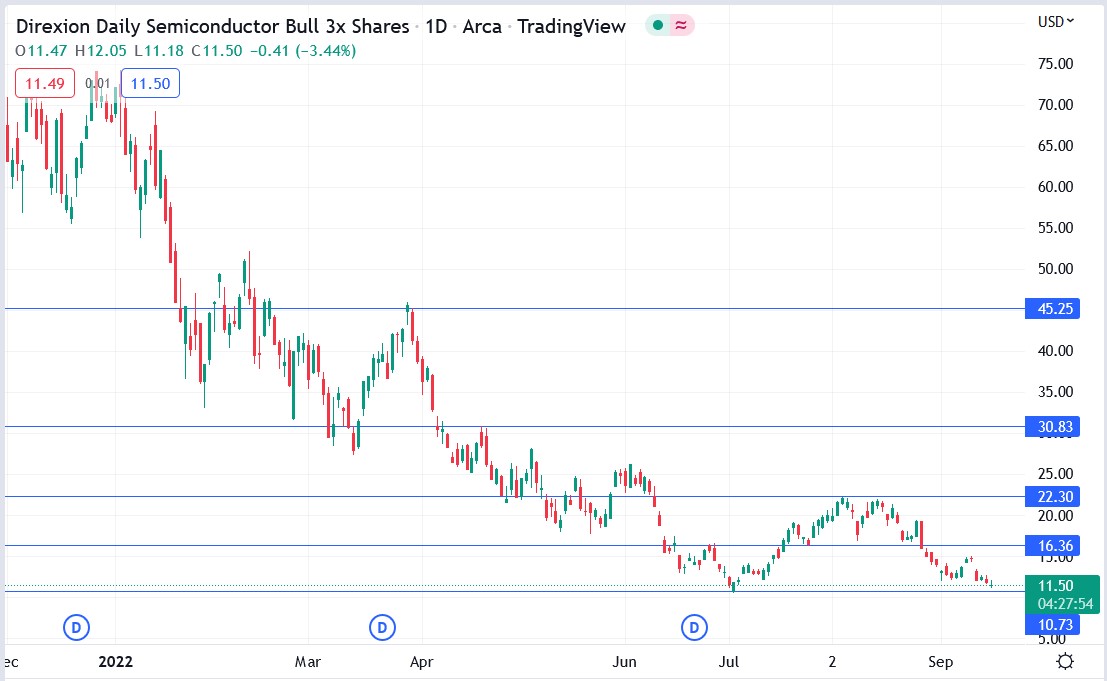The image size is (1107, 681).
Task: Click the 2022 label on time axis
Action: point(115,661)
